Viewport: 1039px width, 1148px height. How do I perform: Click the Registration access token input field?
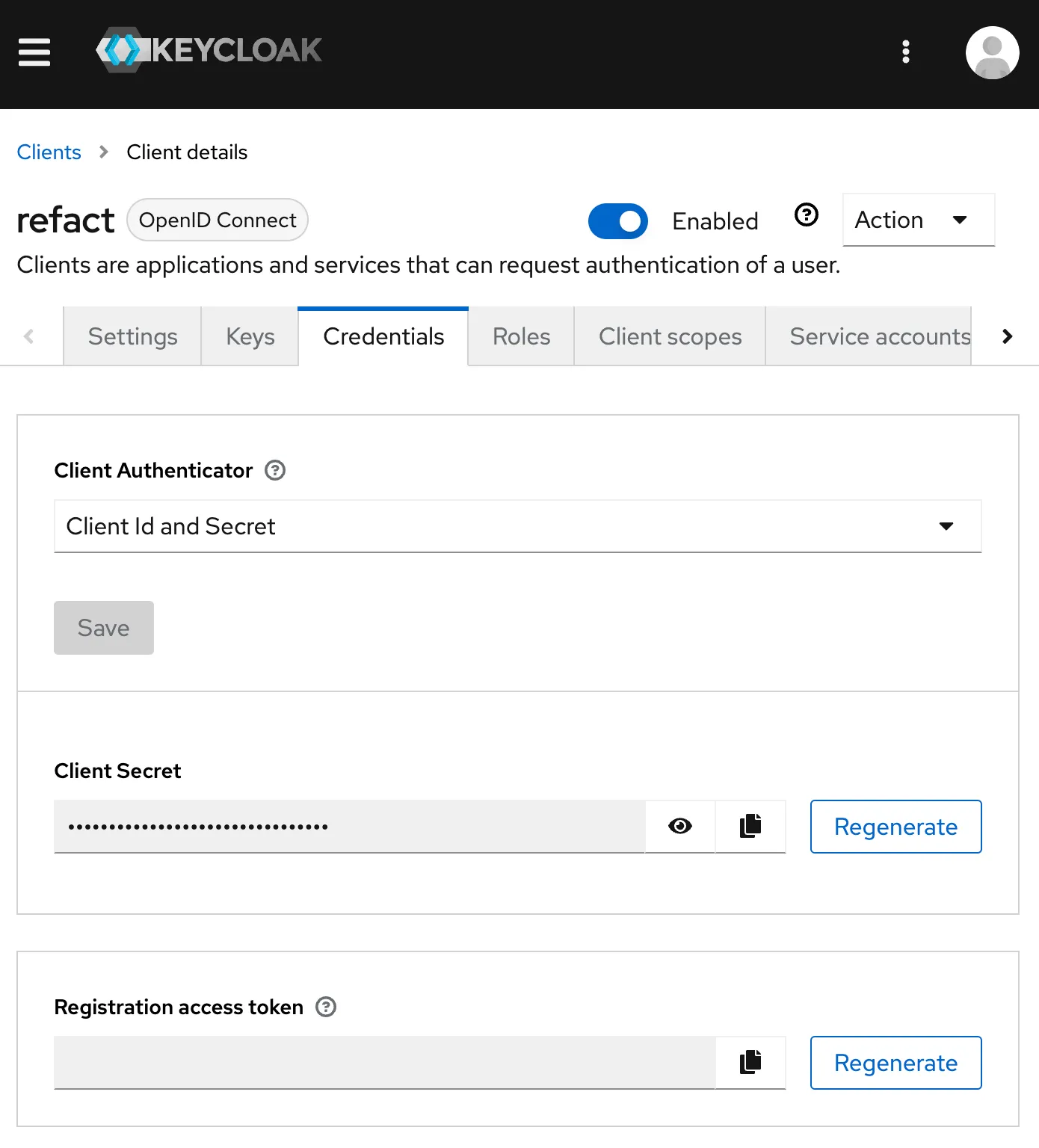[x=374, y=1062]
